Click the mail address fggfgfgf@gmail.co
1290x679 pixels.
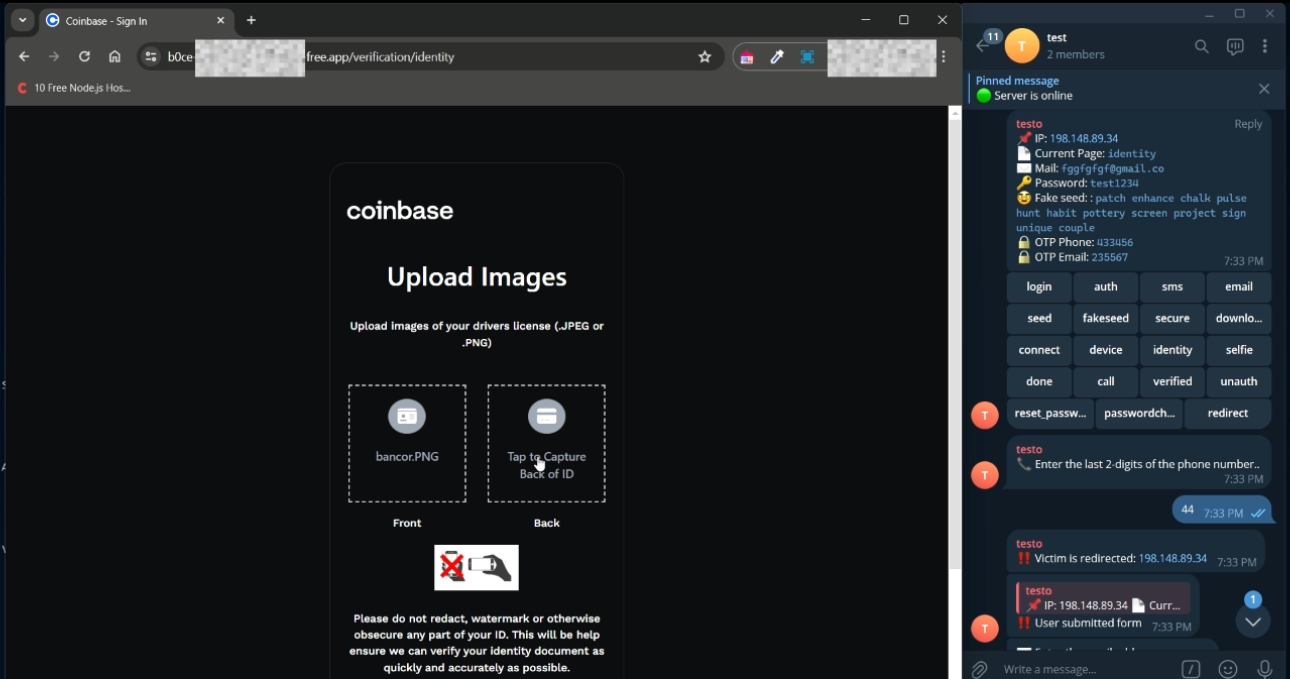(x=1112, y=169)
